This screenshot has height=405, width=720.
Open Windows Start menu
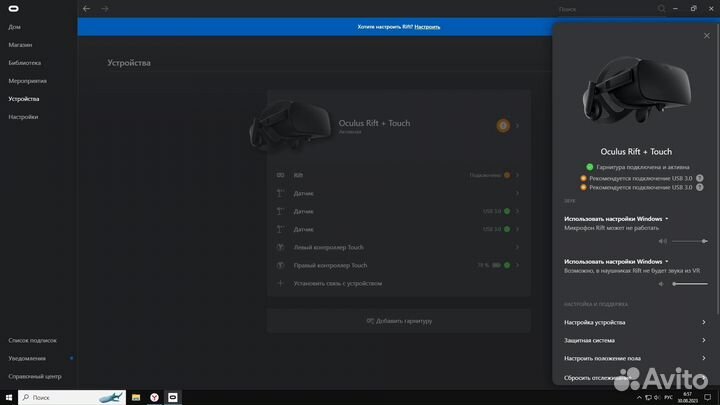(9, 397)
